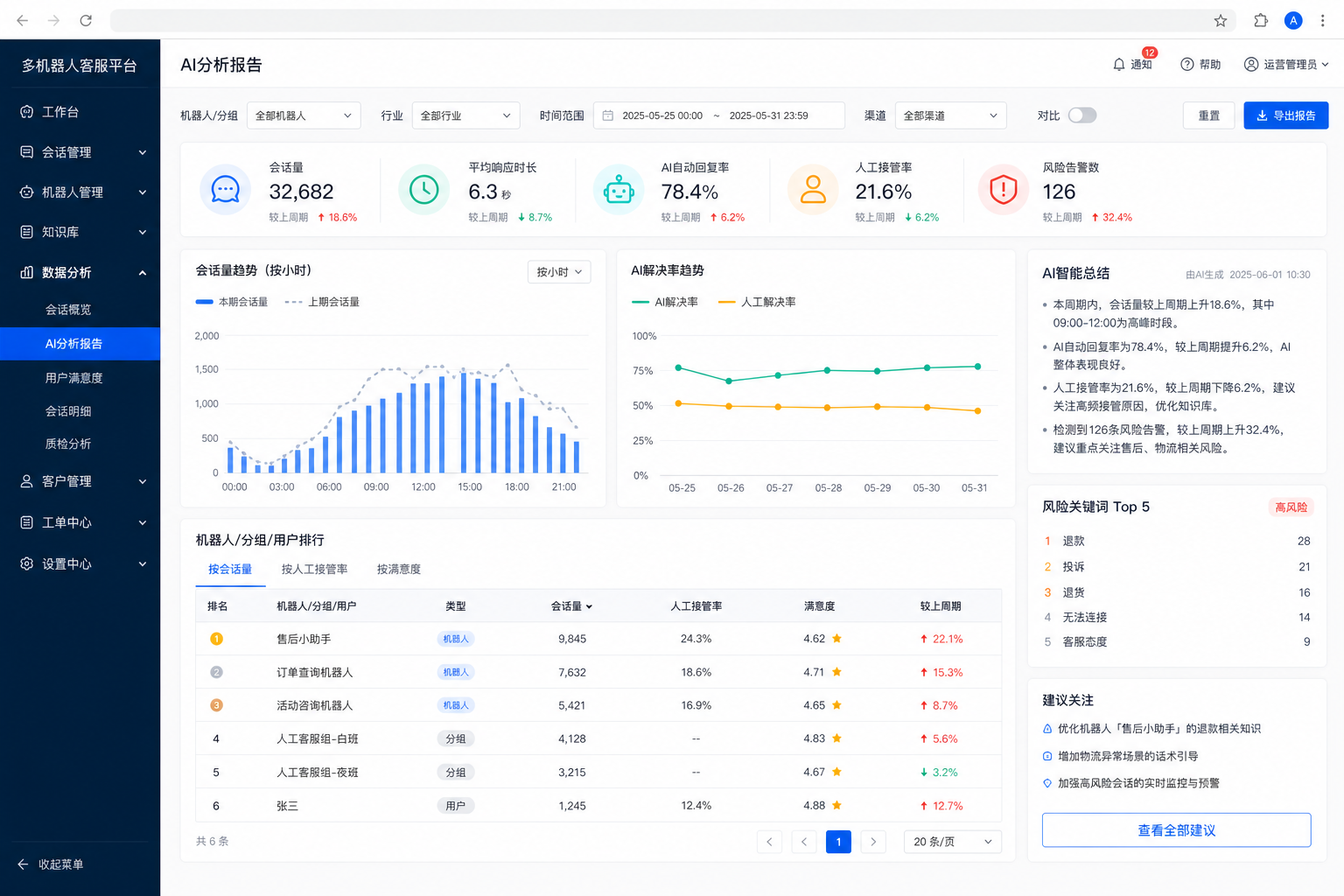1344x896 pixels.
Task: Click 张三 user row name
Action: [287, 806]
